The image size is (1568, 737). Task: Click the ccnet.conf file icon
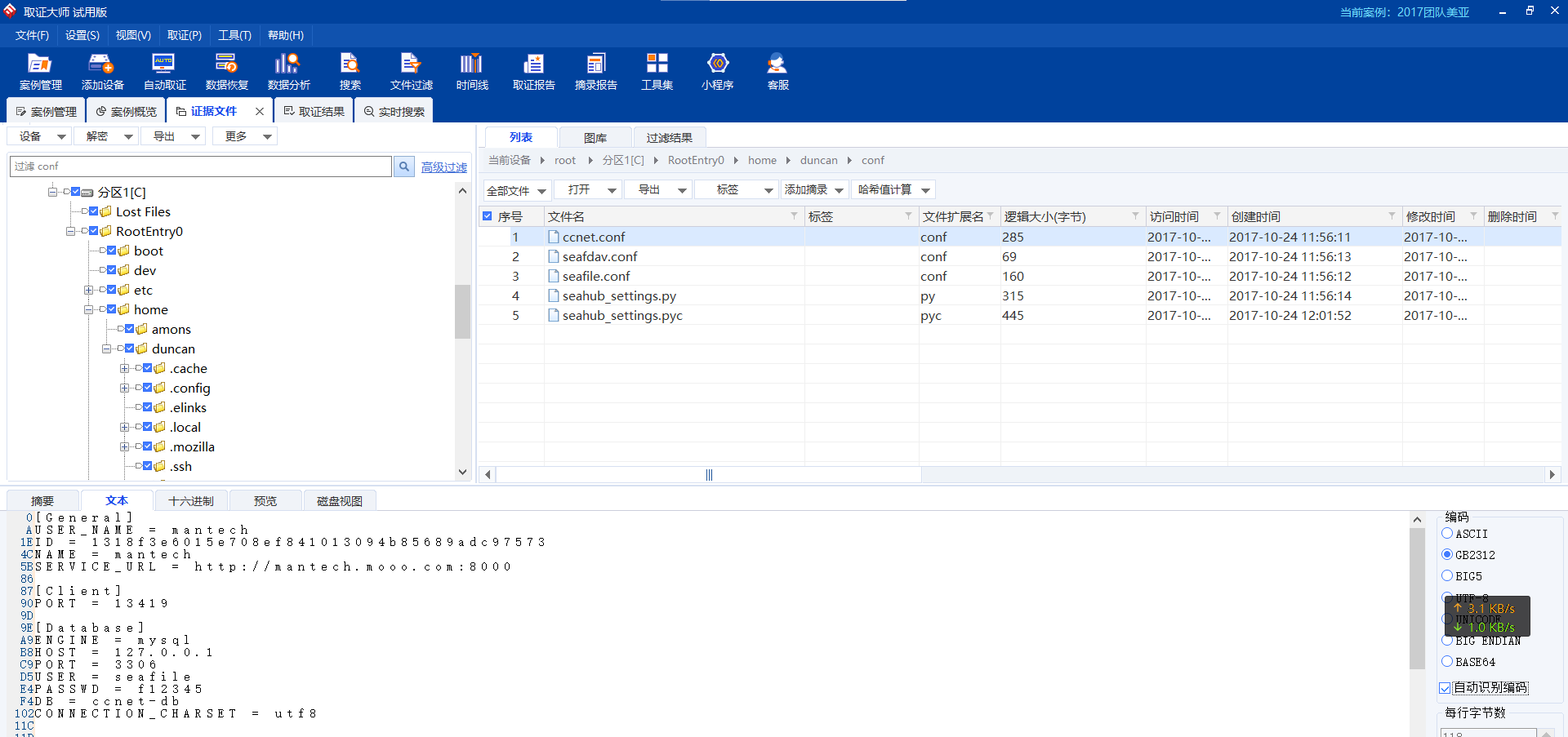tap(554, 237)
